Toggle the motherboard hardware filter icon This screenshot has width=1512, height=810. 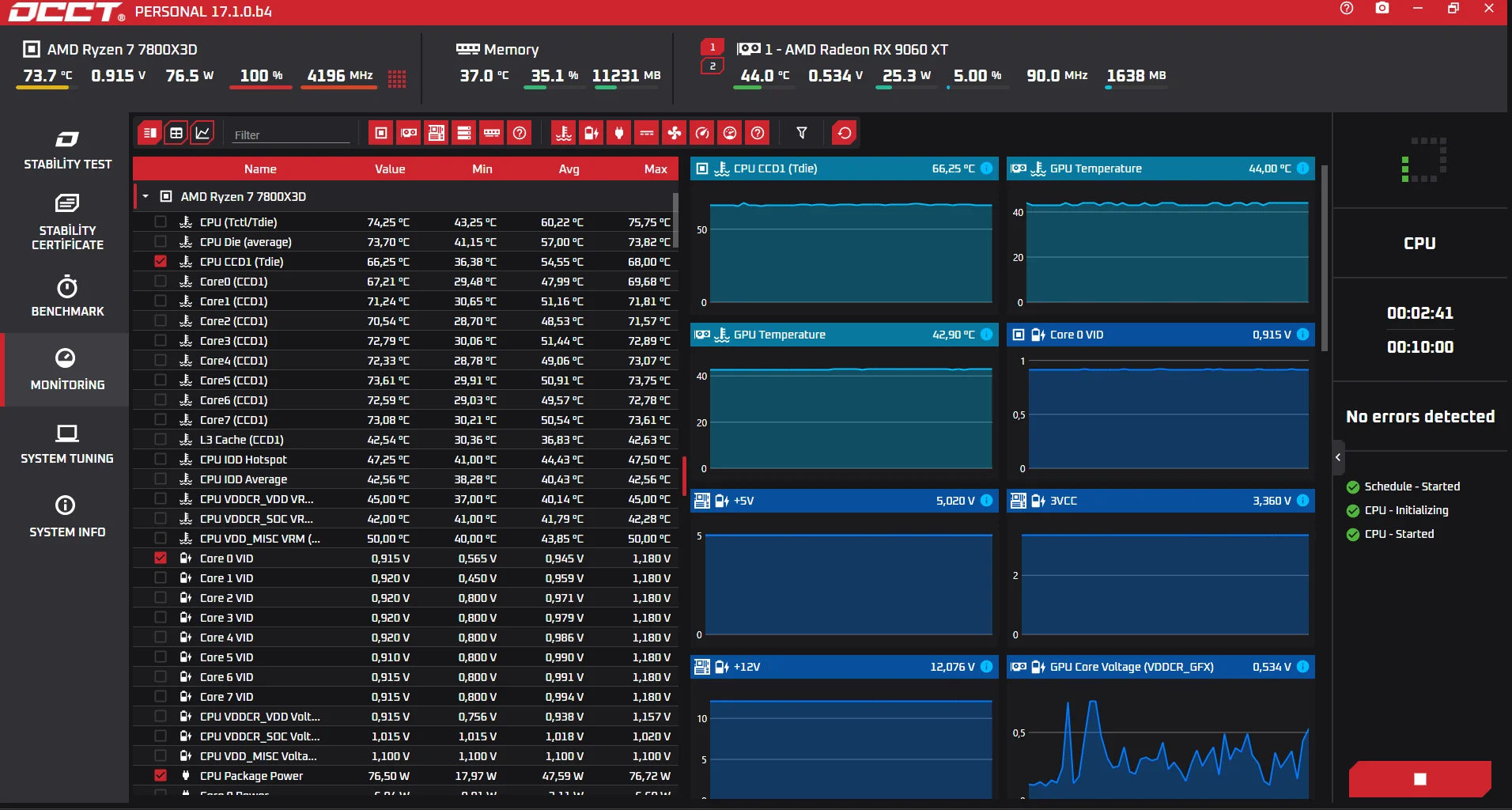[437, 133]
